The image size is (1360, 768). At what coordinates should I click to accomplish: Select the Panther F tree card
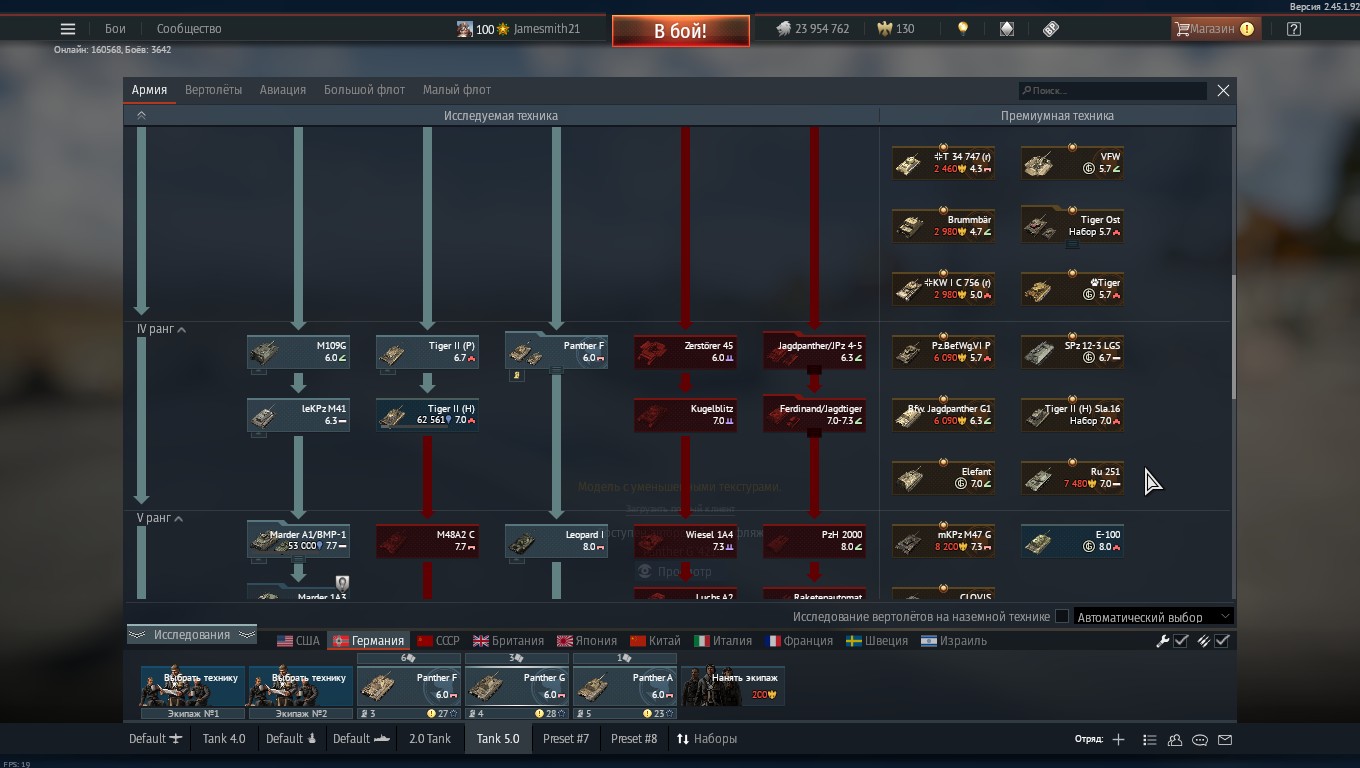coord(557,352)
